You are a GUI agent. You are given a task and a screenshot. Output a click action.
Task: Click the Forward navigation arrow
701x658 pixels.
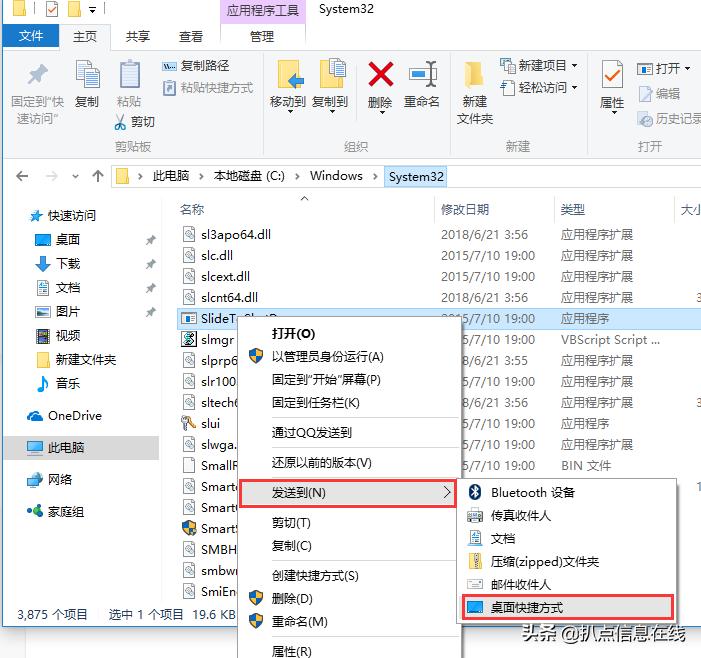click(51, 176)
